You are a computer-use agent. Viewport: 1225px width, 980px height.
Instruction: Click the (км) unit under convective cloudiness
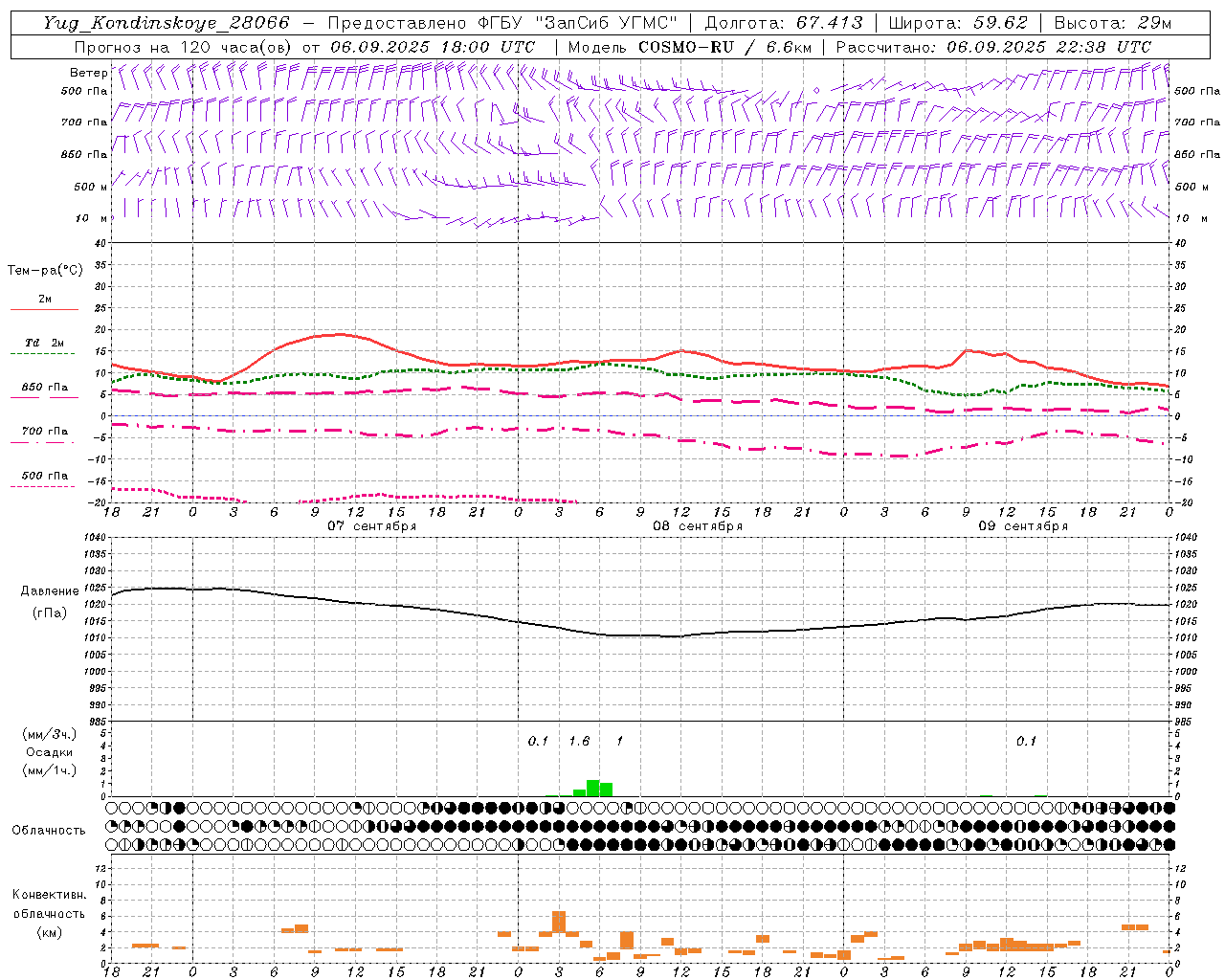pyautogui.click(x=50, y=932)
